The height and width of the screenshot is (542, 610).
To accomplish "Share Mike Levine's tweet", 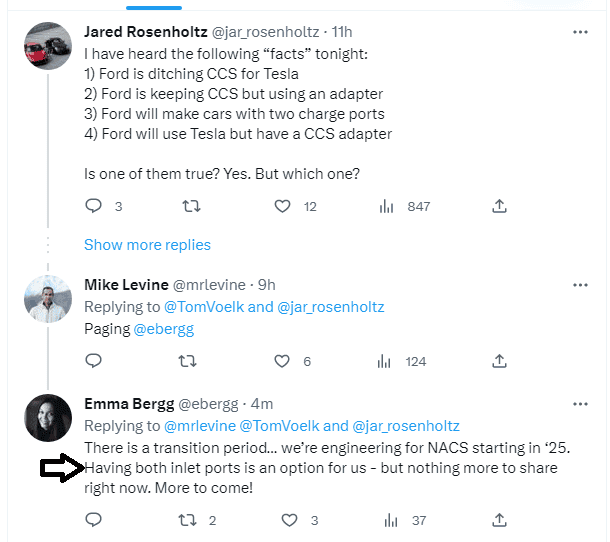I will (499, 361).
